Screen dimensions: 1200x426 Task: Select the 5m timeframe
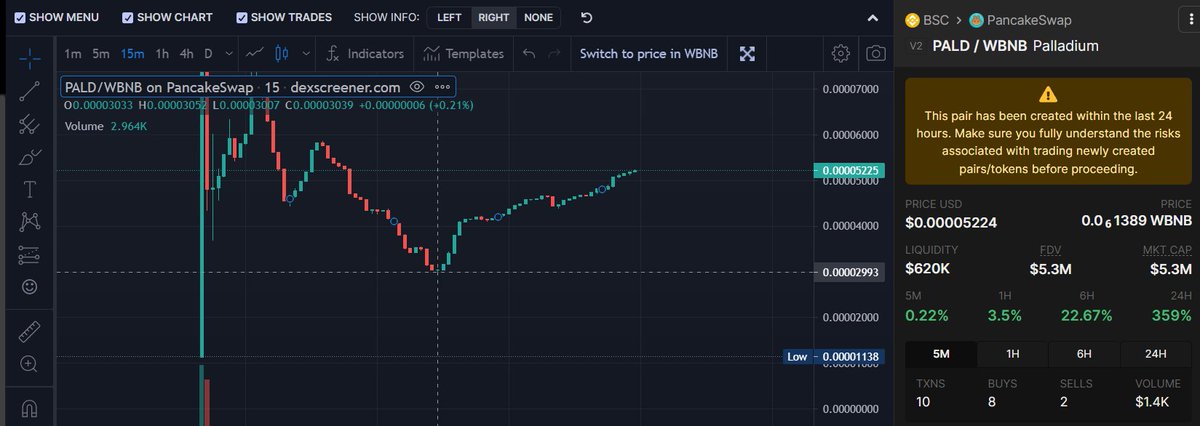point(101,53)
